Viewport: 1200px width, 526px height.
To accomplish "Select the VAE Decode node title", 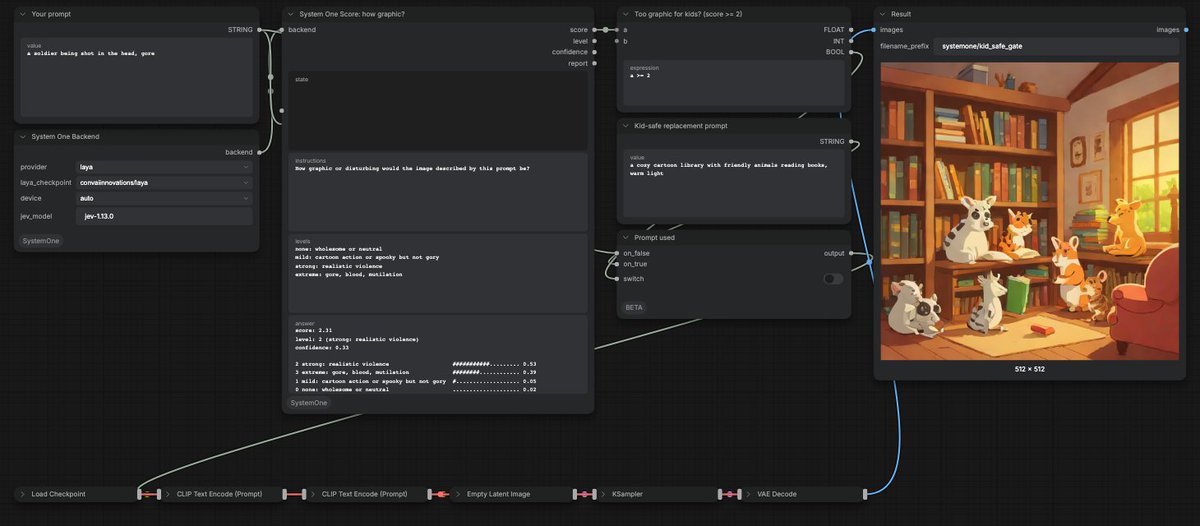I will pos(777,494).
